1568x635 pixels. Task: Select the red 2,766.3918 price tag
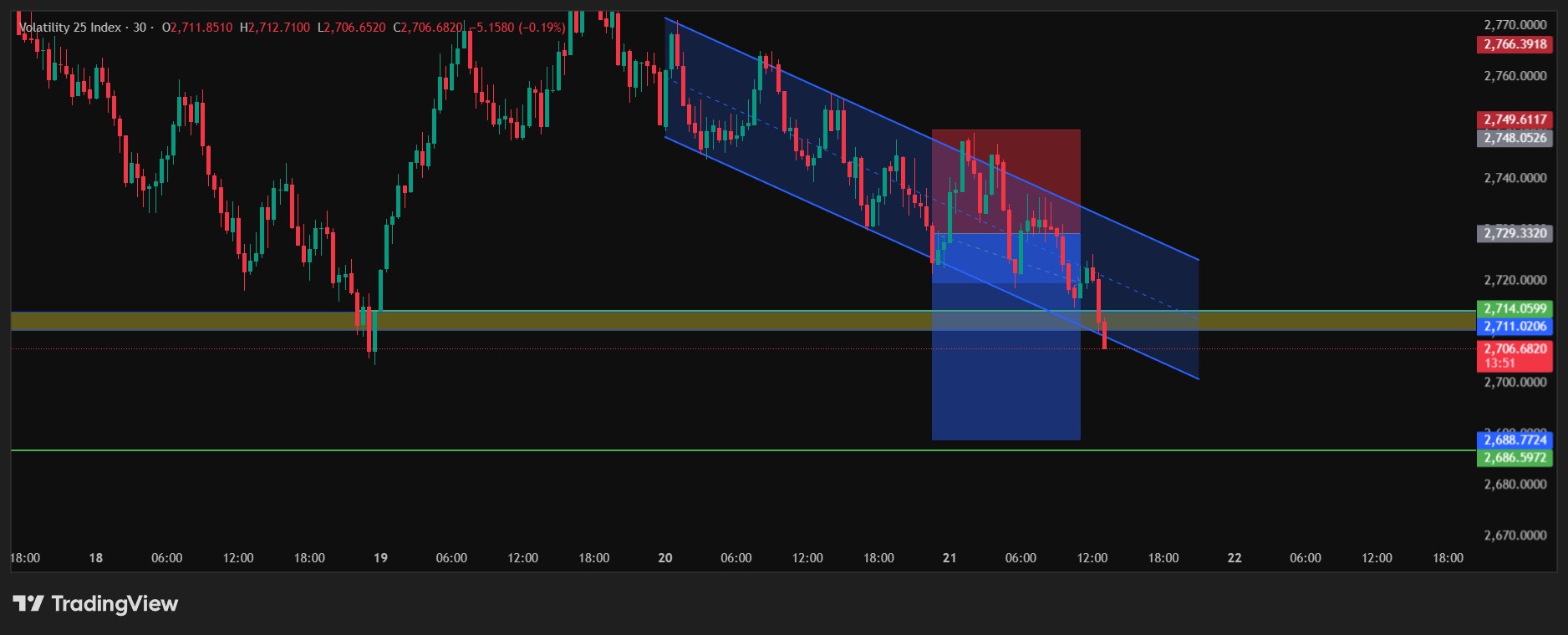[1515, 44]
